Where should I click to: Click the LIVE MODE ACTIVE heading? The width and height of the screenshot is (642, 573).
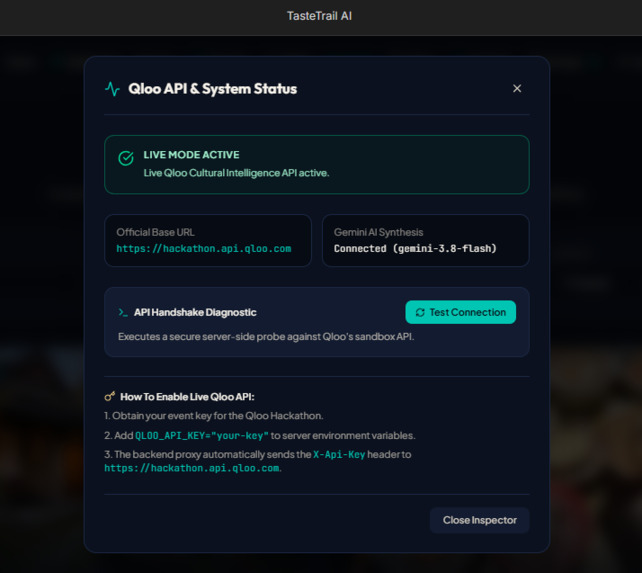click(191, 155)
